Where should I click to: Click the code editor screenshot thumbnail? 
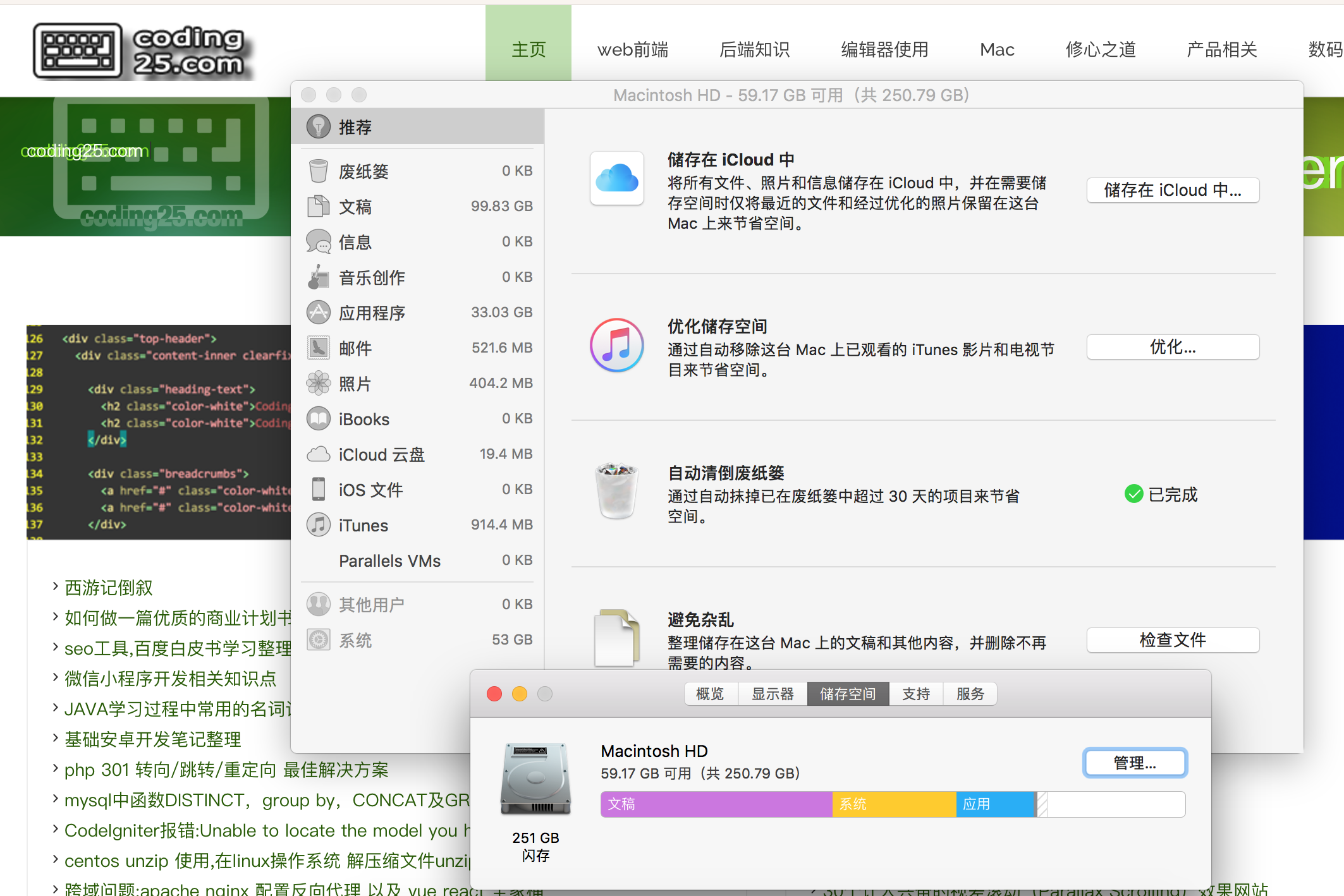159,432
